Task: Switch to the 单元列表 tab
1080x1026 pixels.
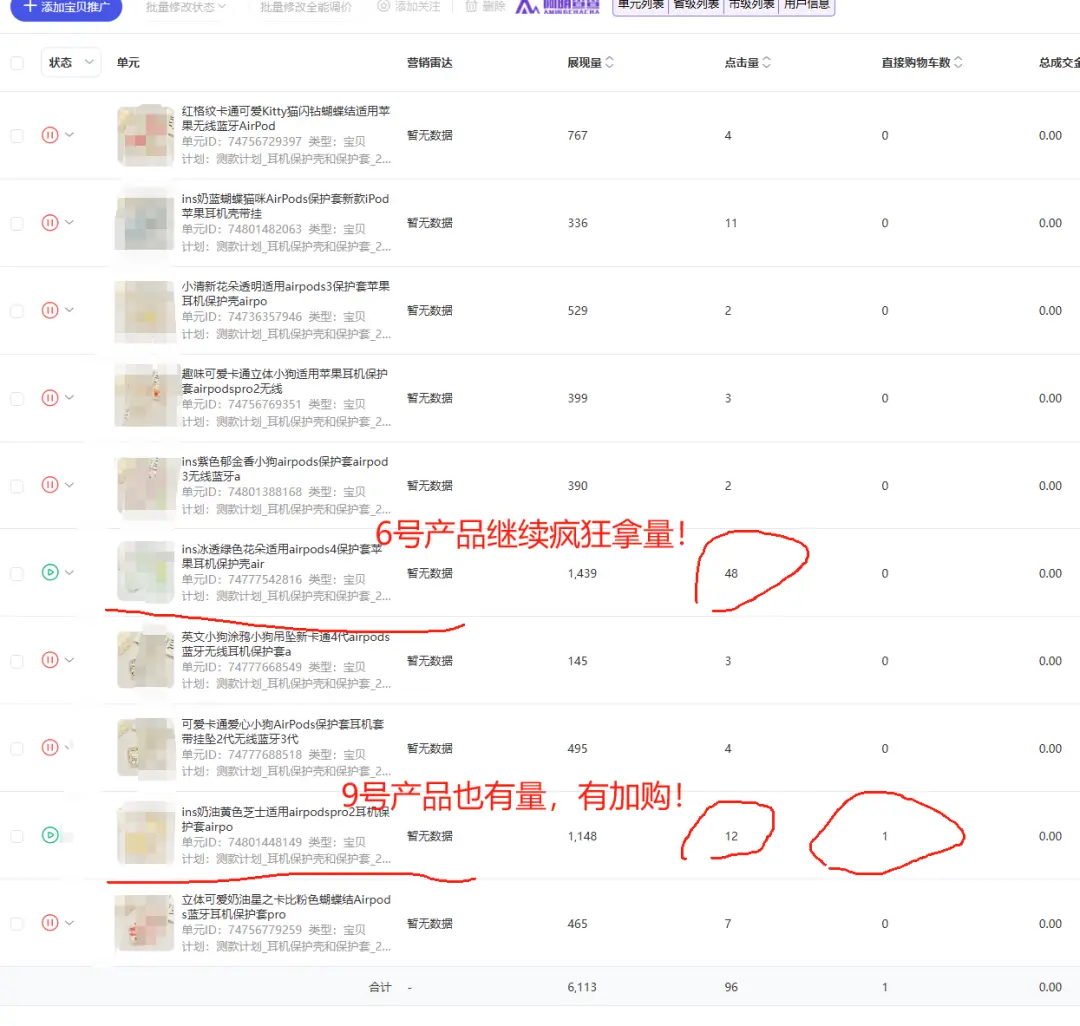Action: coord(639,6)
